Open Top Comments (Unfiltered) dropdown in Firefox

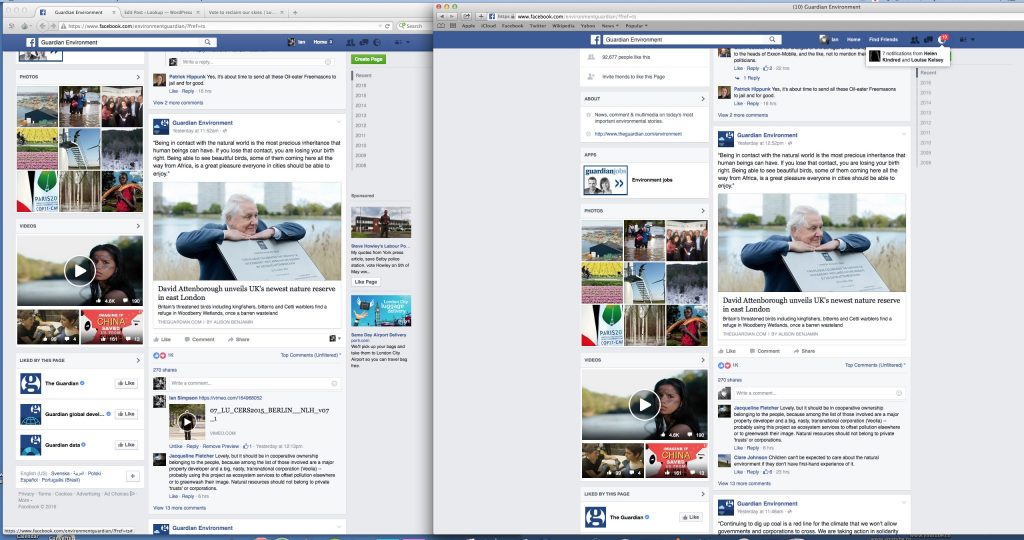pyautogui.click(x=311, y=355)
